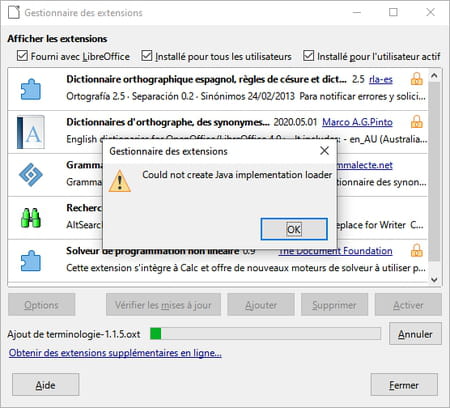Screen dimensions: 450x408
Task: Open the rla-es publisher link
Action: click(x=381, y=79)
